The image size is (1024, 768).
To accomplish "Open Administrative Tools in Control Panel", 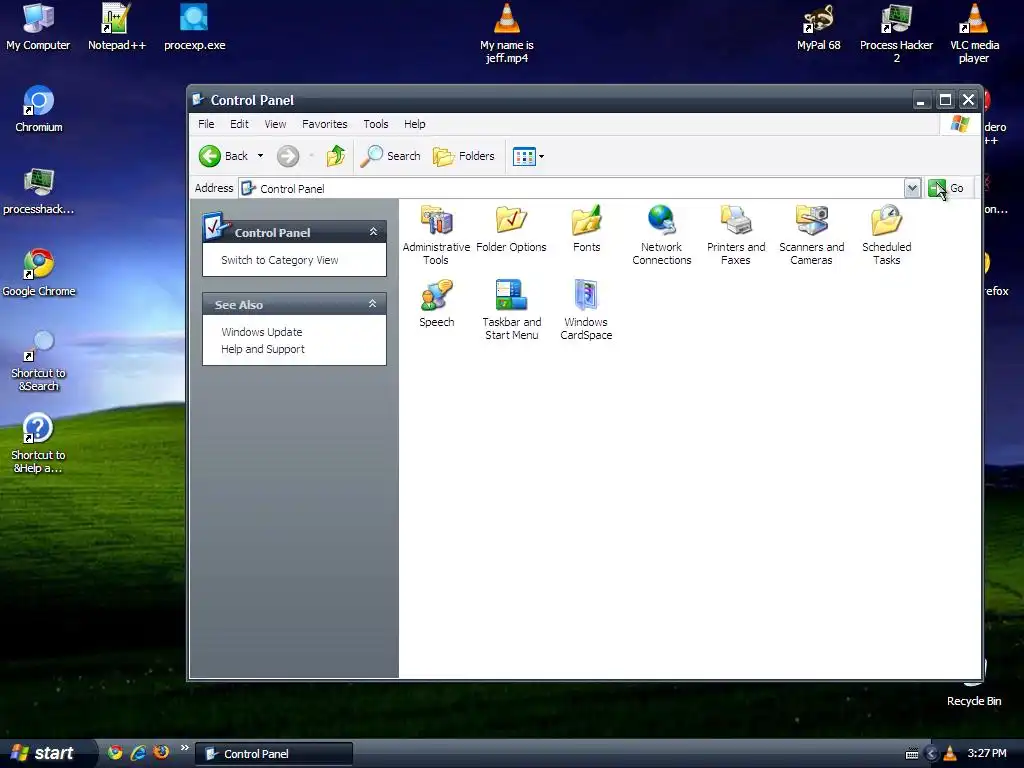I will (436, 235).
